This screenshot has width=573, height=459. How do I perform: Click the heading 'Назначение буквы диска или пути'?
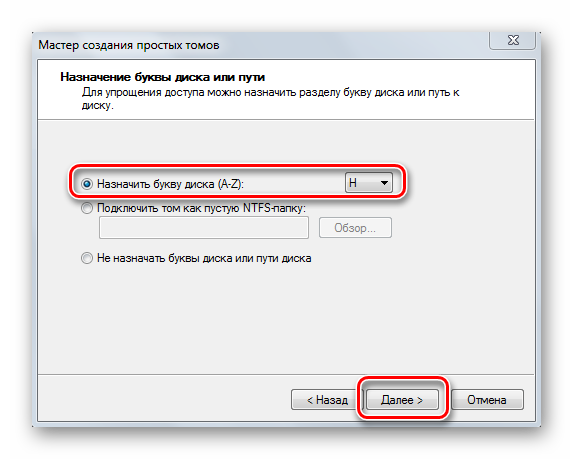163,77
